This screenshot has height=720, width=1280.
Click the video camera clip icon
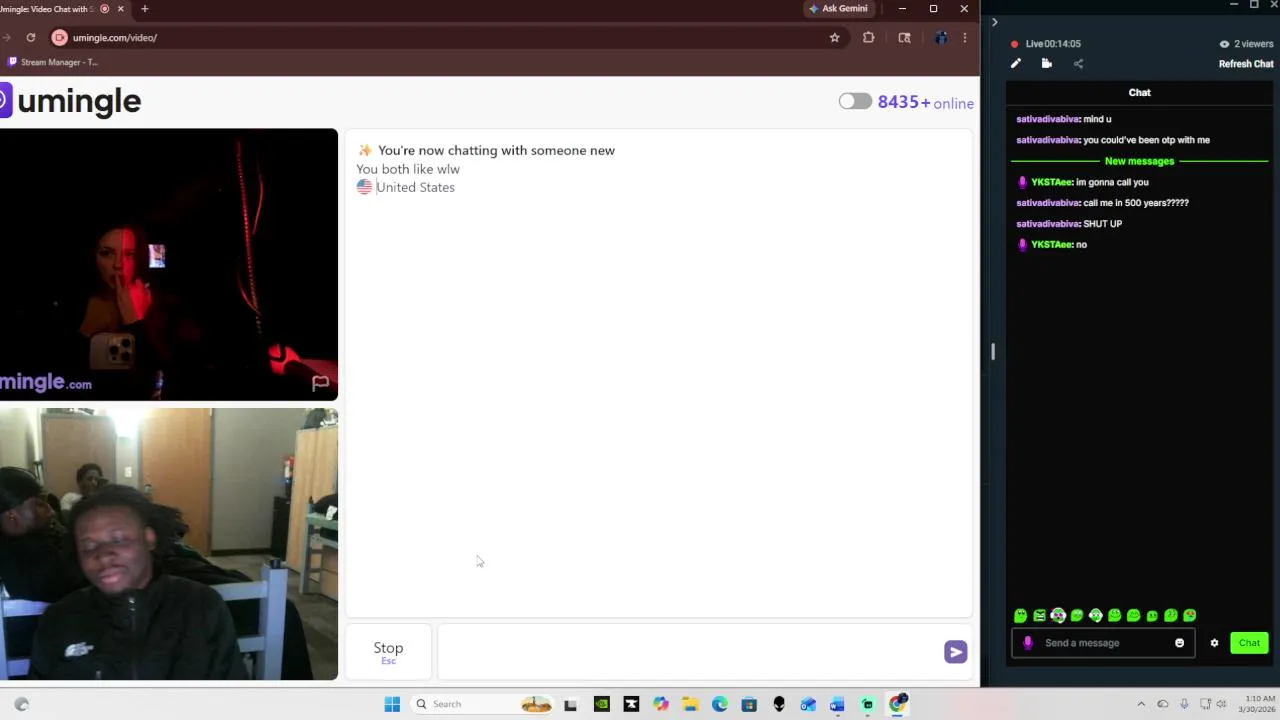coord(1046,63)
